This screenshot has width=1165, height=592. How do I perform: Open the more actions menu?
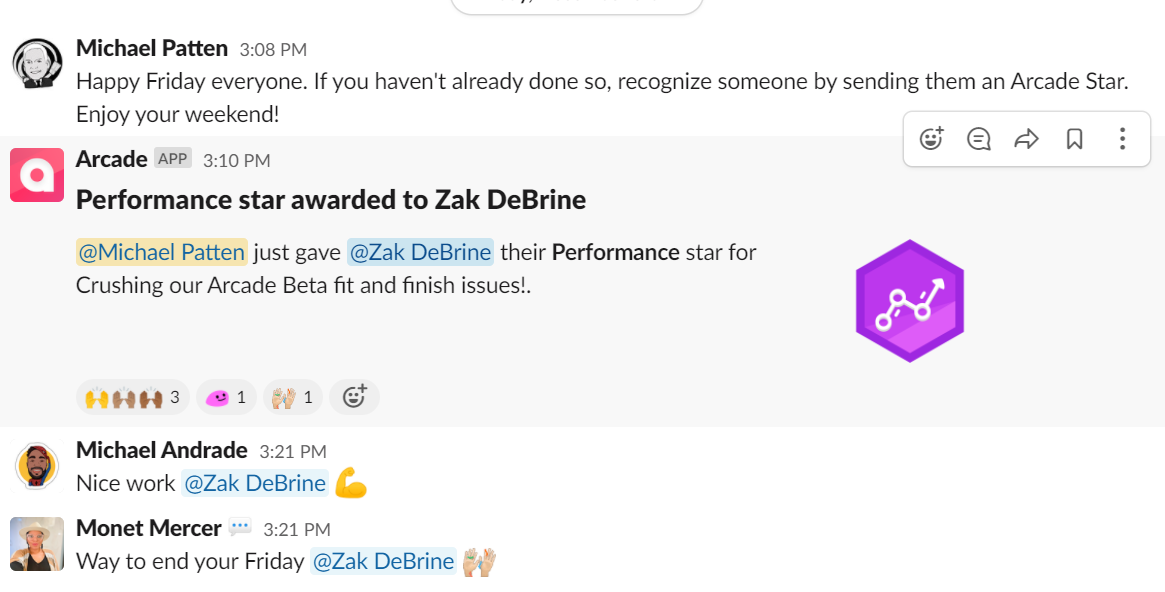(1123, 139)
